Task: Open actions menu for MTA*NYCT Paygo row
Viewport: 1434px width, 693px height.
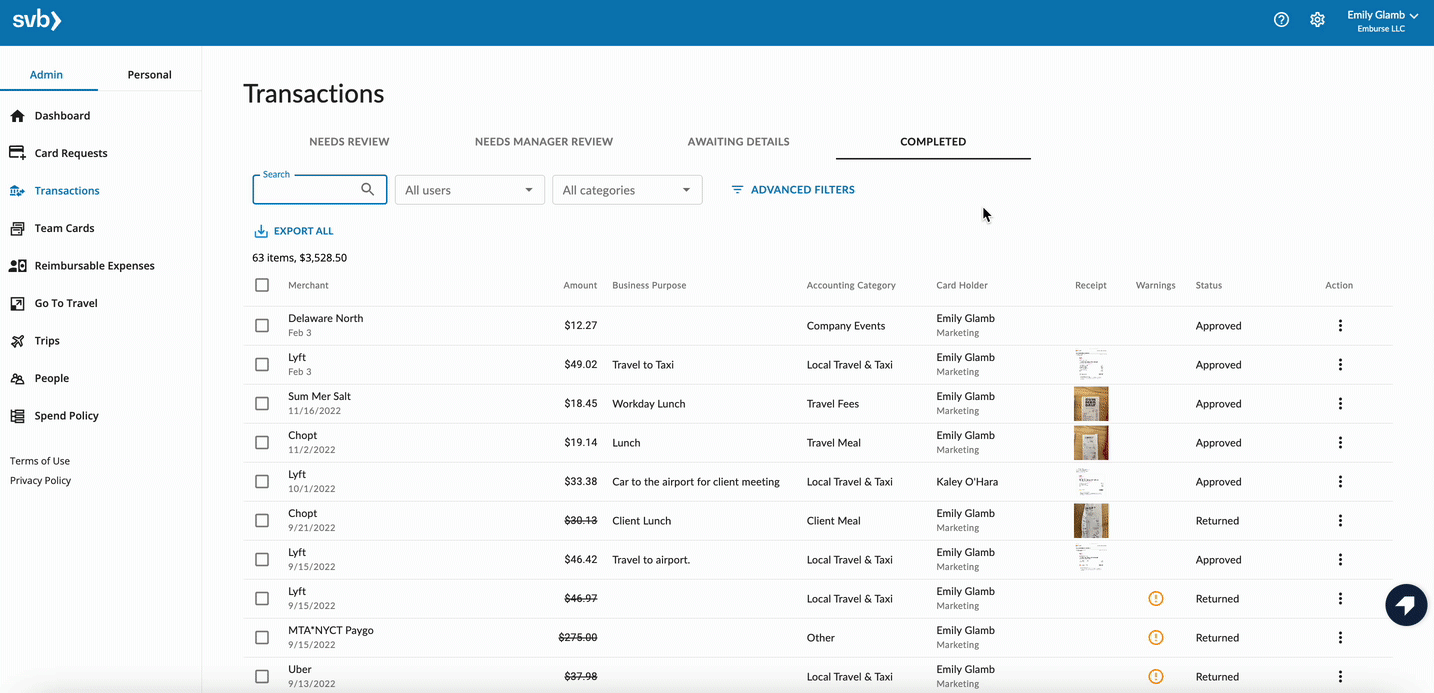Action: pos(1340,638)
